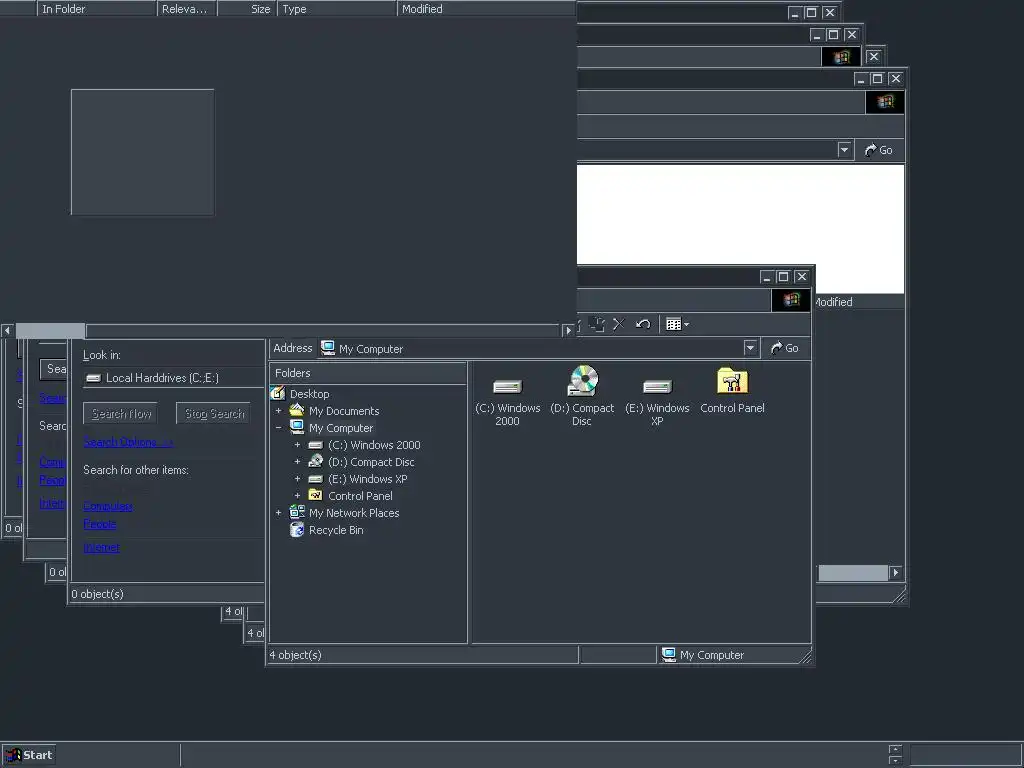Click the 0 object(s) search status text
This screenshot has height=768, width=1024.
coord(97,594)
